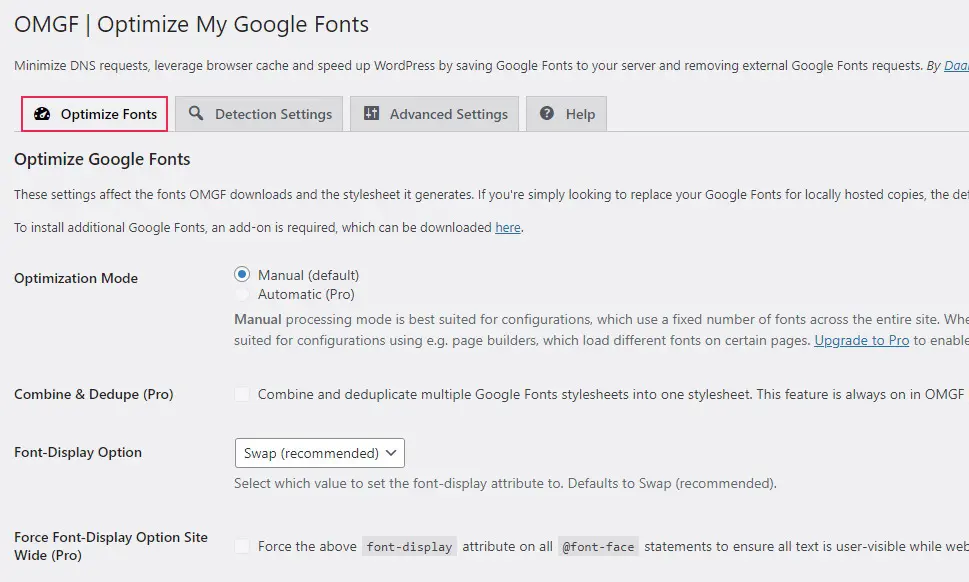Open the Optimize Fonts tab

95,114
